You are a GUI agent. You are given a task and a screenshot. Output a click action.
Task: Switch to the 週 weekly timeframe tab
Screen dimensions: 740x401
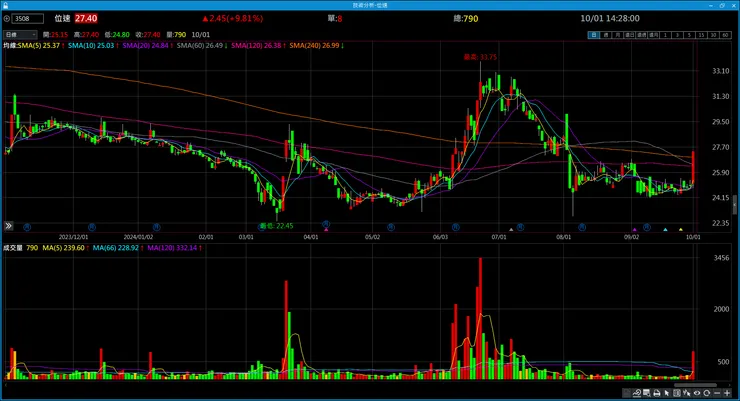pos(606,35)
